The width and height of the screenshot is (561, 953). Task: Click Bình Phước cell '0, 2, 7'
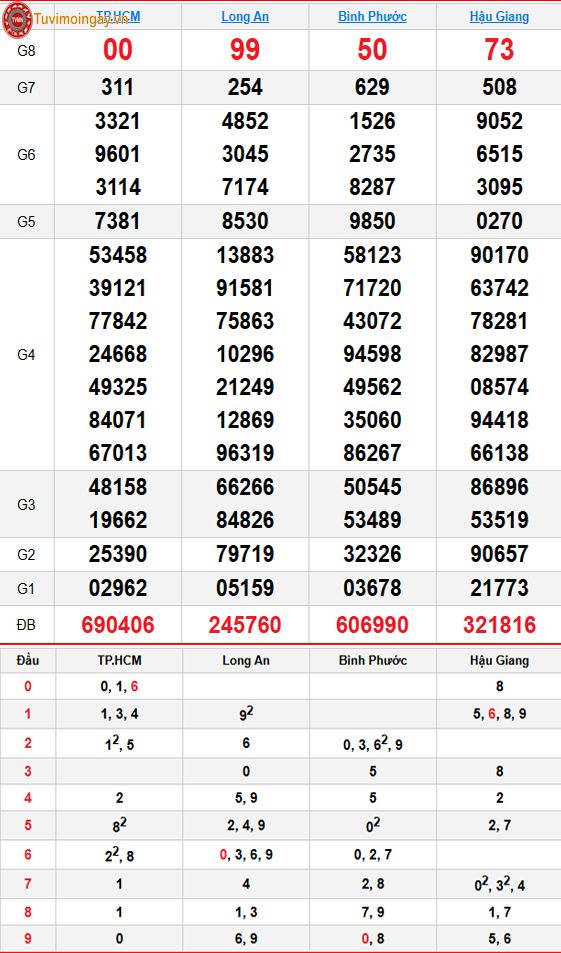[373, 855]
